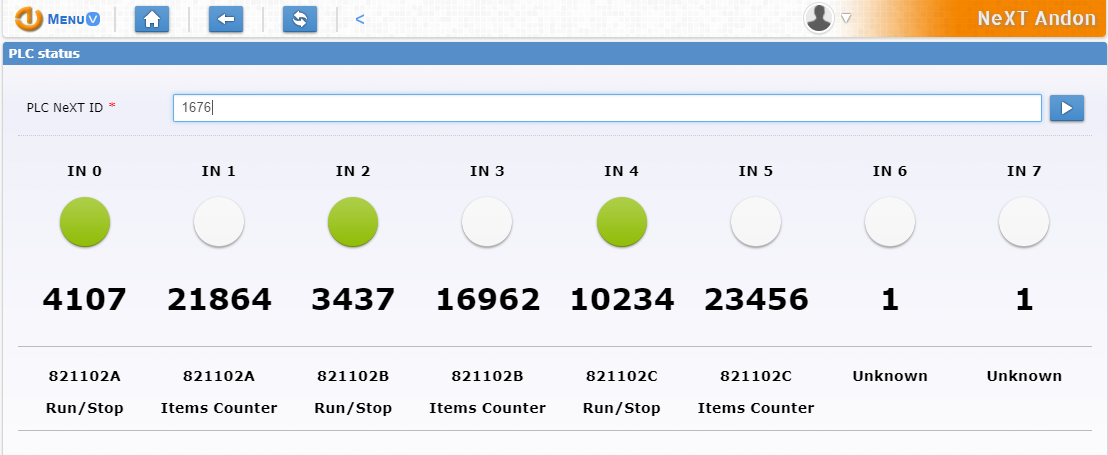Screen dimensions: 1108x455
Task: Click the blue collapse chevron in toolbar
Action: (x=360, y=19)
